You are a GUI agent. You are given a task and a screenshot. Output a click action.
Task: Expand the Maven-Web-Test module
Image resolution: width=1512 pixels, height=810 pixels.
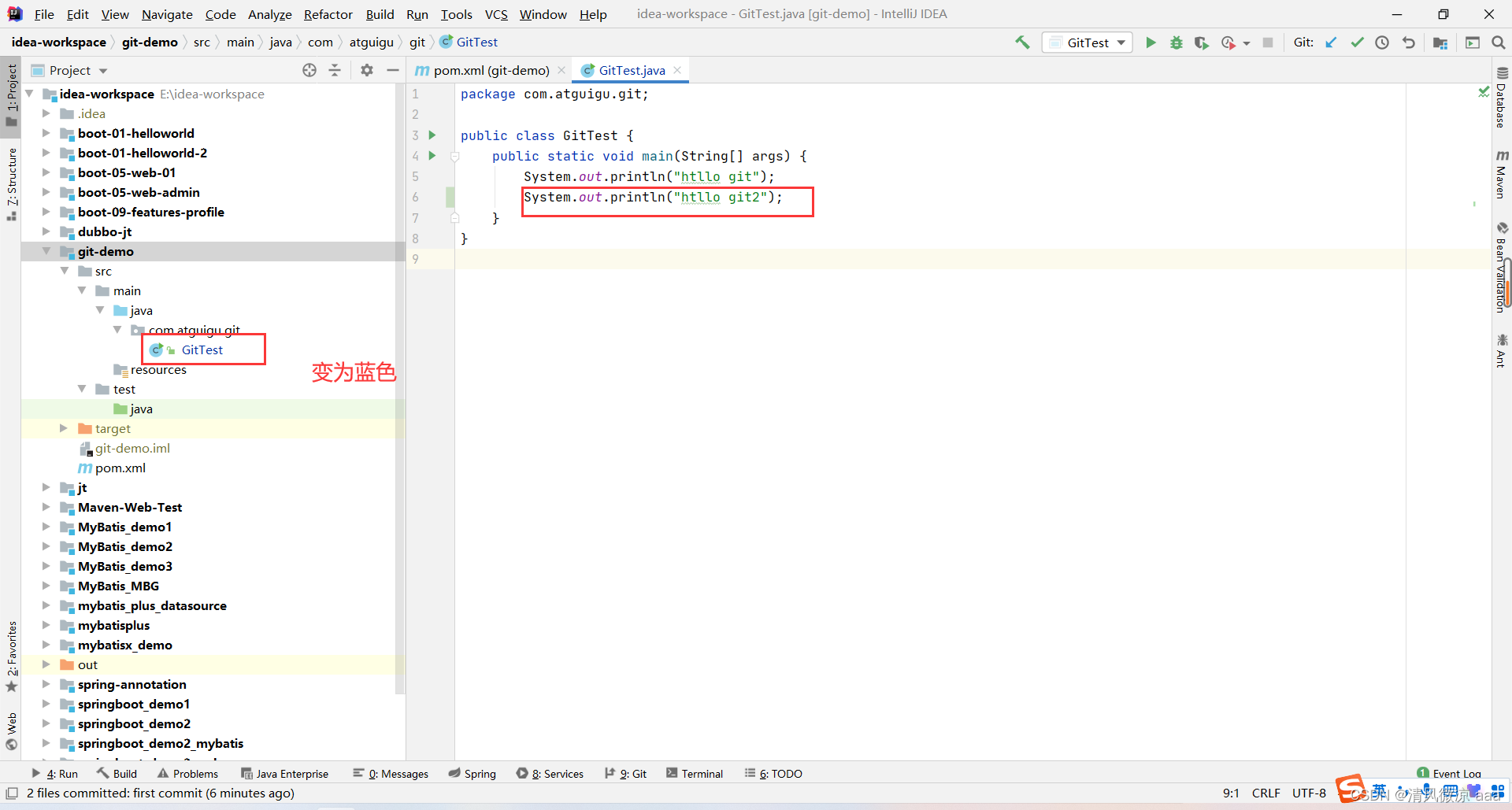pos(46,507)
